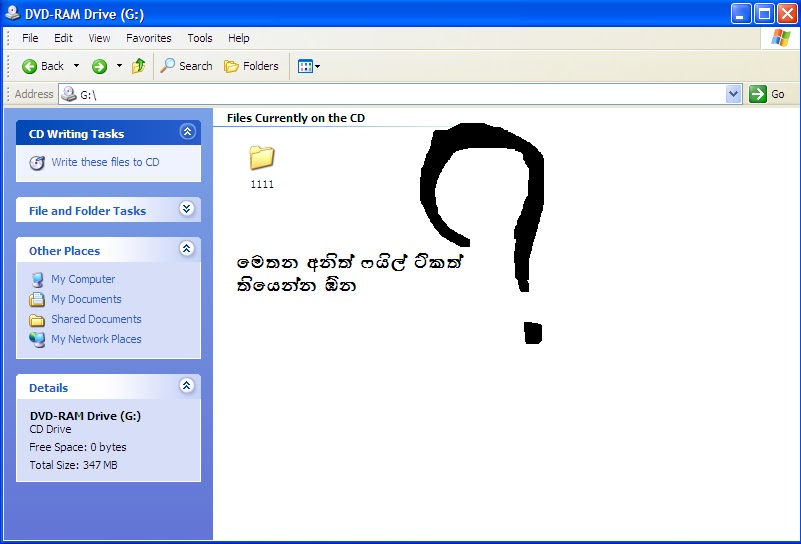The height and width of the screenshot is (544, 801).
Task: Click the drive icon in title bar
Action: click(12, 13)
